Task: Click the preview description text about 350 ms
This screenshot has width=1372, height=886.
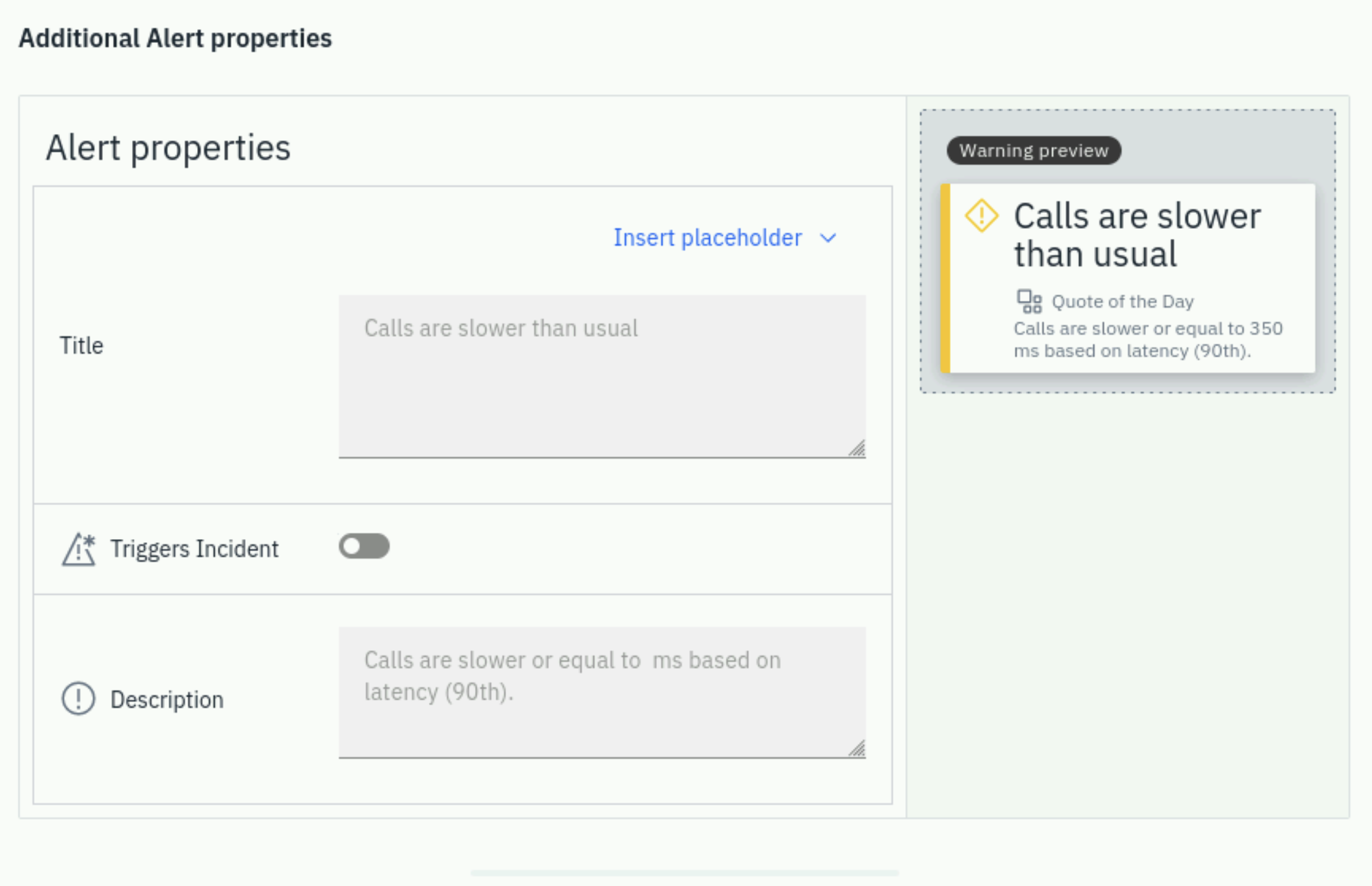Action: pos(1148,339)
